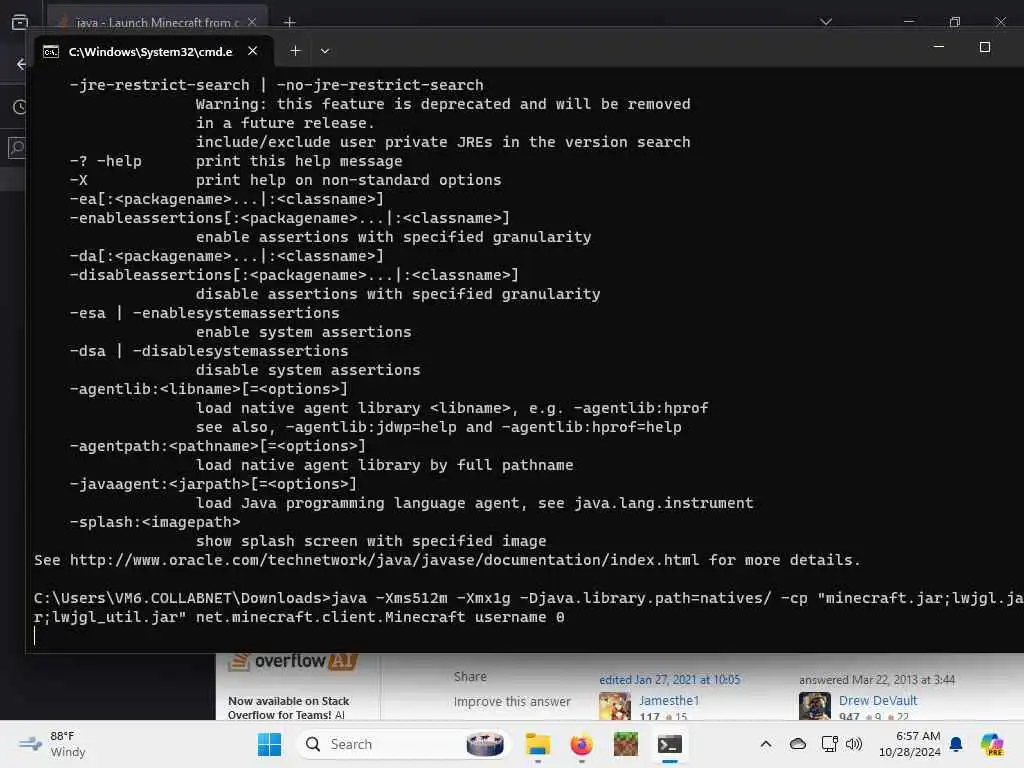Click the Oracle documentation URL text
Viewport: 1024px width, 768px height.
click(x=384, y=560)
